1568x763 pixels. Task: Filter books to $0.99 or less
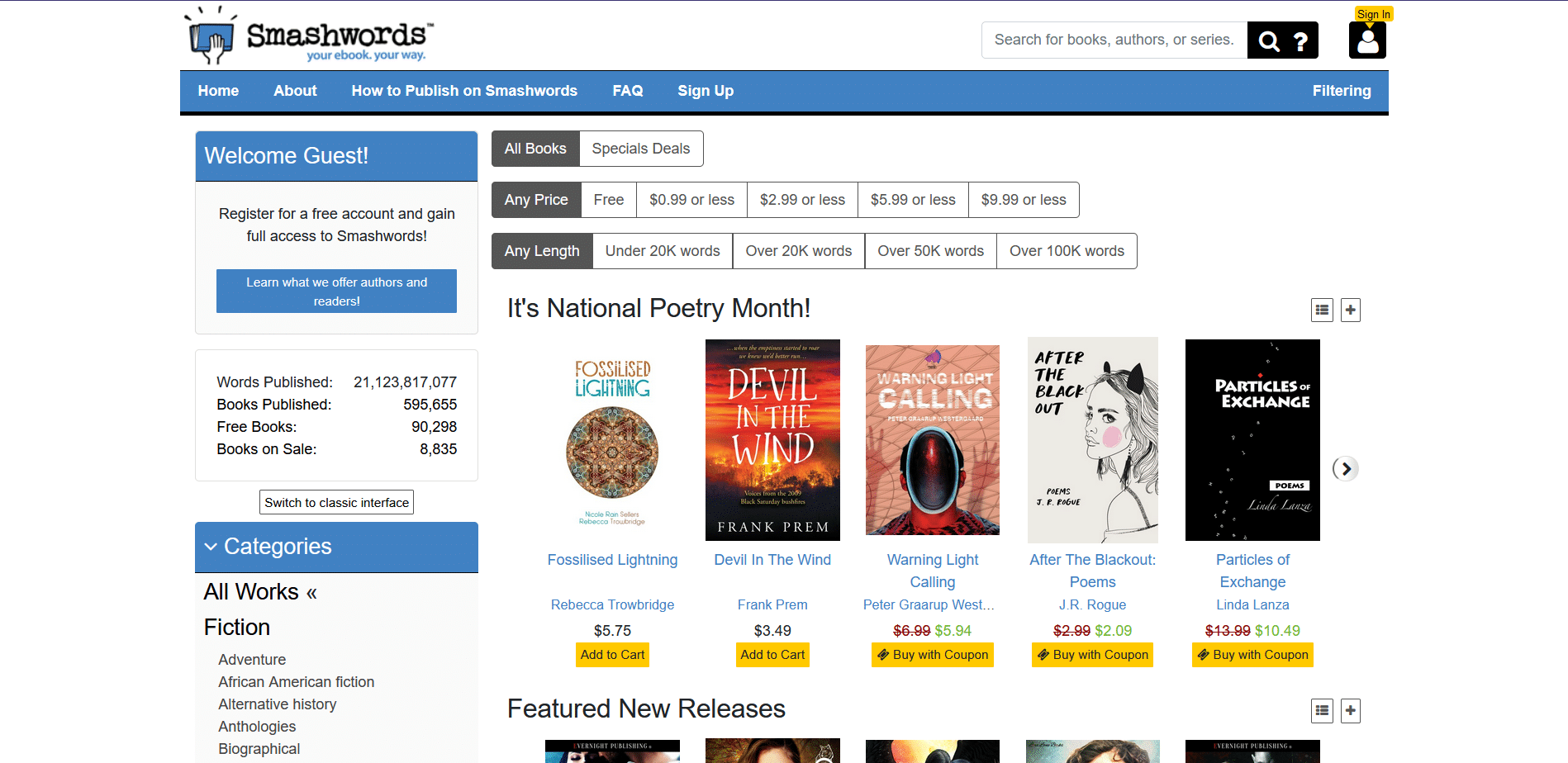tap(691, 200)
